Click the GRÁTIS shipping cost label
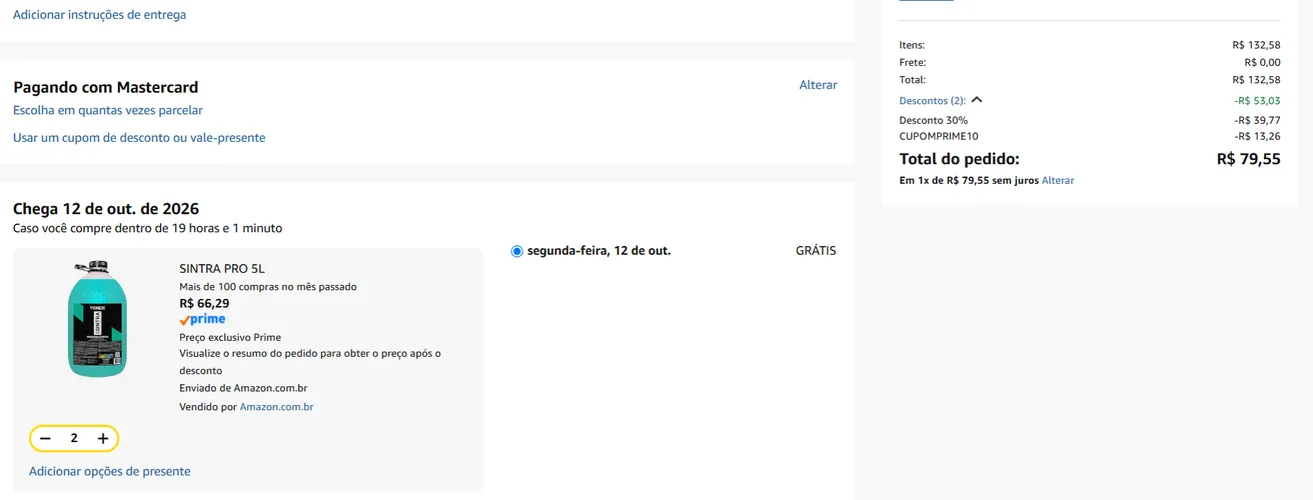Viewport: 1313px width, 500px height. 816,251
